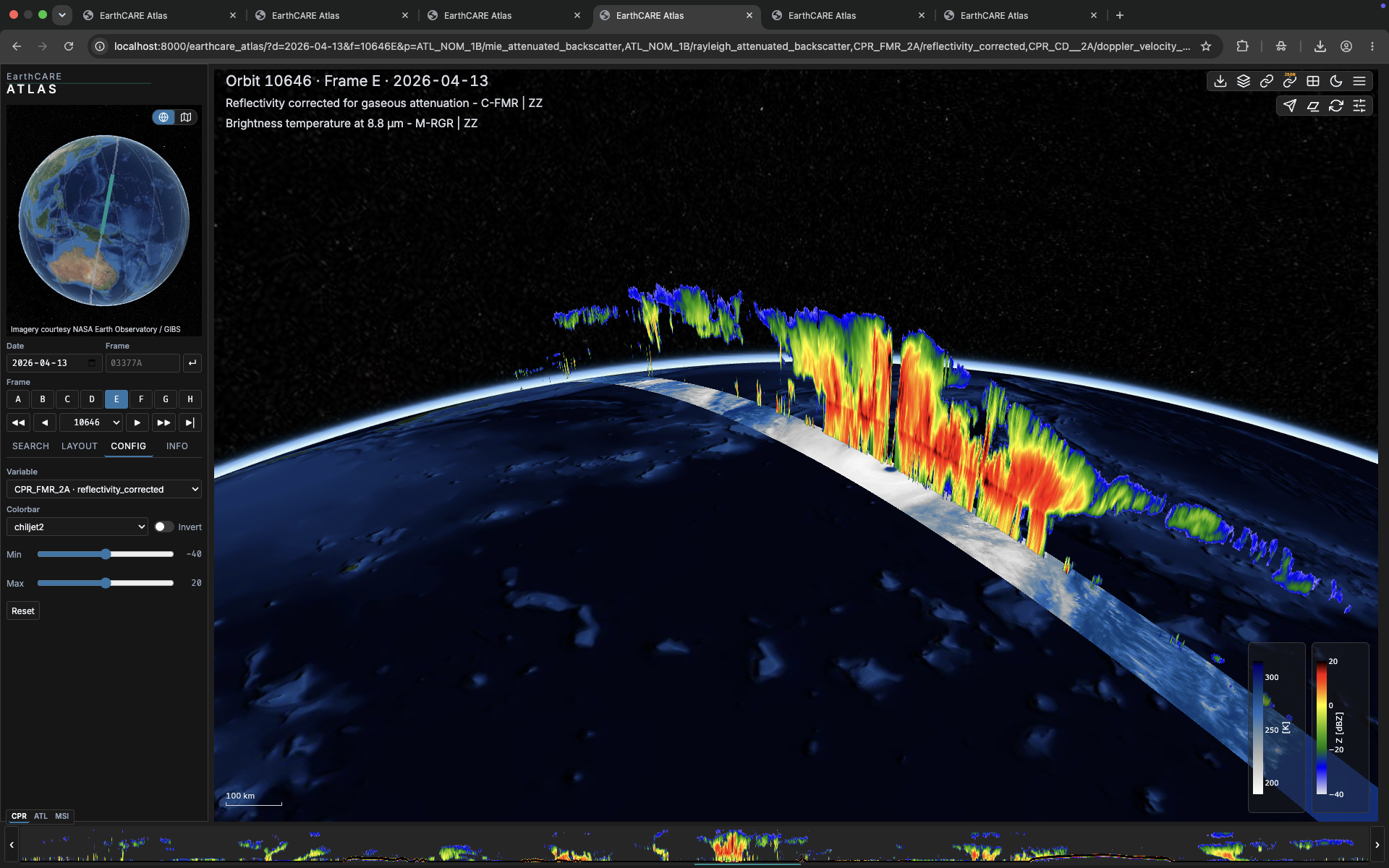Open the hamburger menu in the viewer toolbar
Viewport: 1389px width, 868px height.
click(1359, 81)
